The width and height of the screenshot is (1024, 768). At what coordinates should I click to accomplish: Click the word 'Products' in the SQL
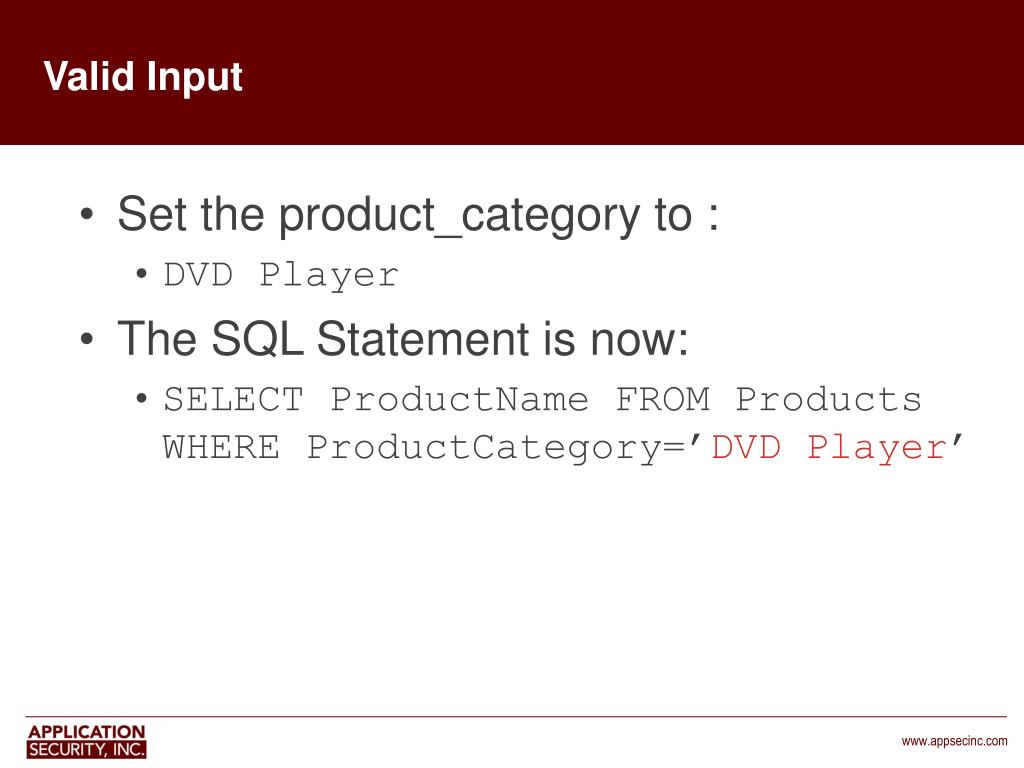[x=829, y=399]
